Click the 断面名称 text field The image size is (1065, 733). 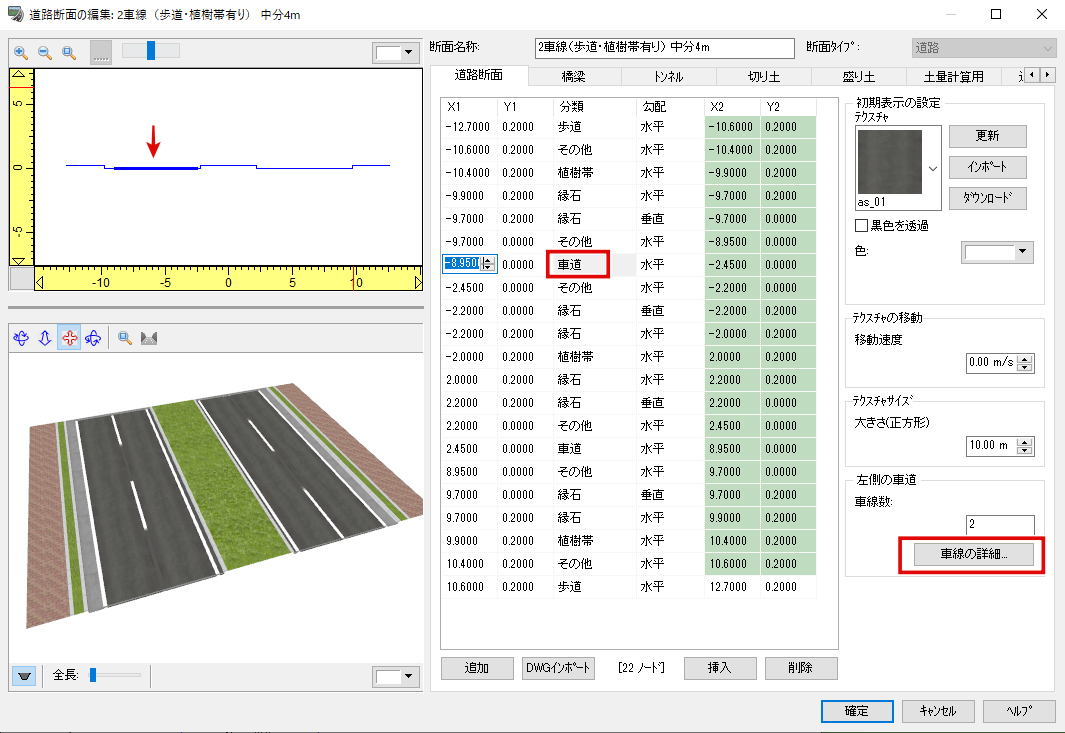point(665,47)
